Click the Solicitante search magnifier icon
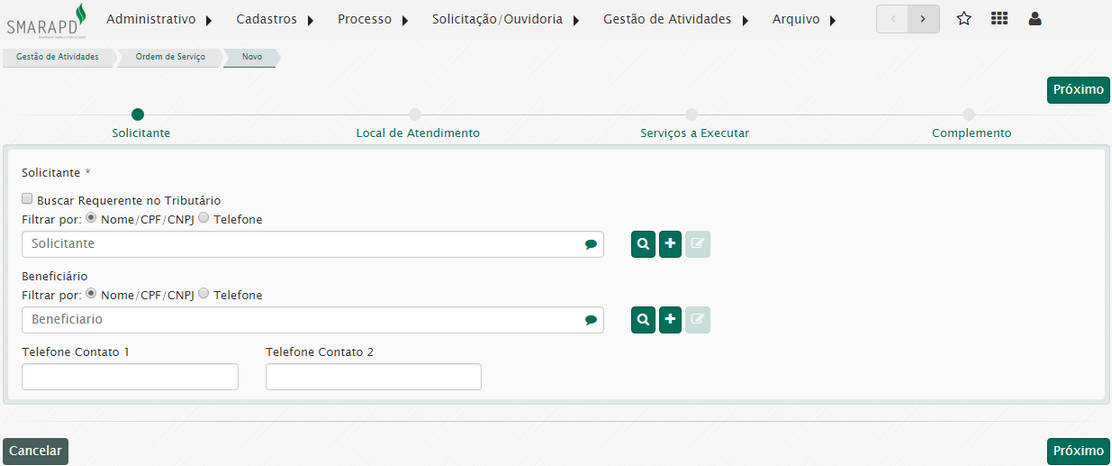The width and height of the screenshot is (1112, 466). pyautogui.click(x=643, y=244)
